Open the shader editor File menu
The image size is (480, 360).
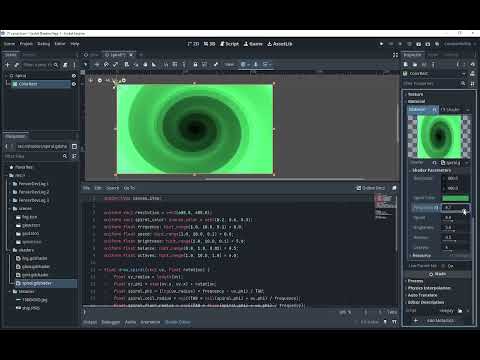tap(86, 188)
